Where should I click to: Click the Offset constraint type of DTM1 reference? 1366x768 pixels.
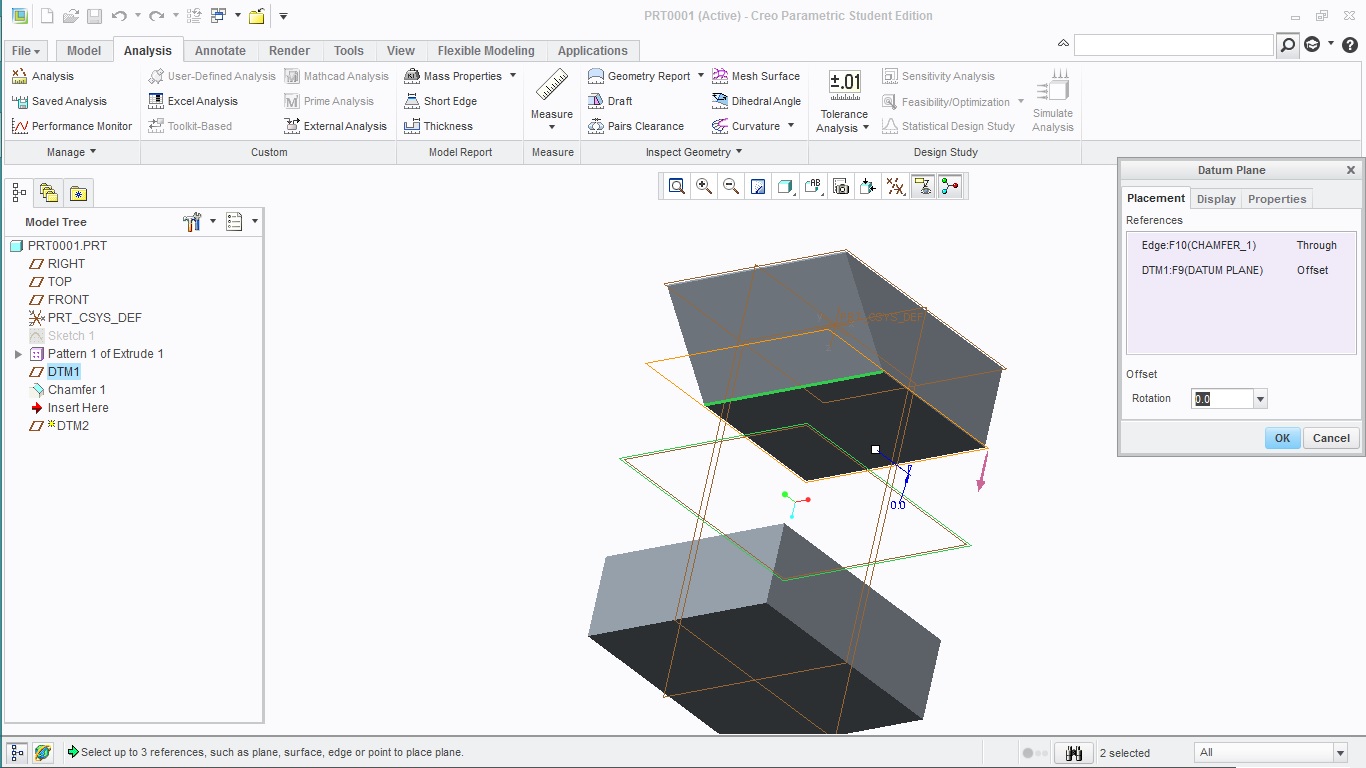[1312, 270]
